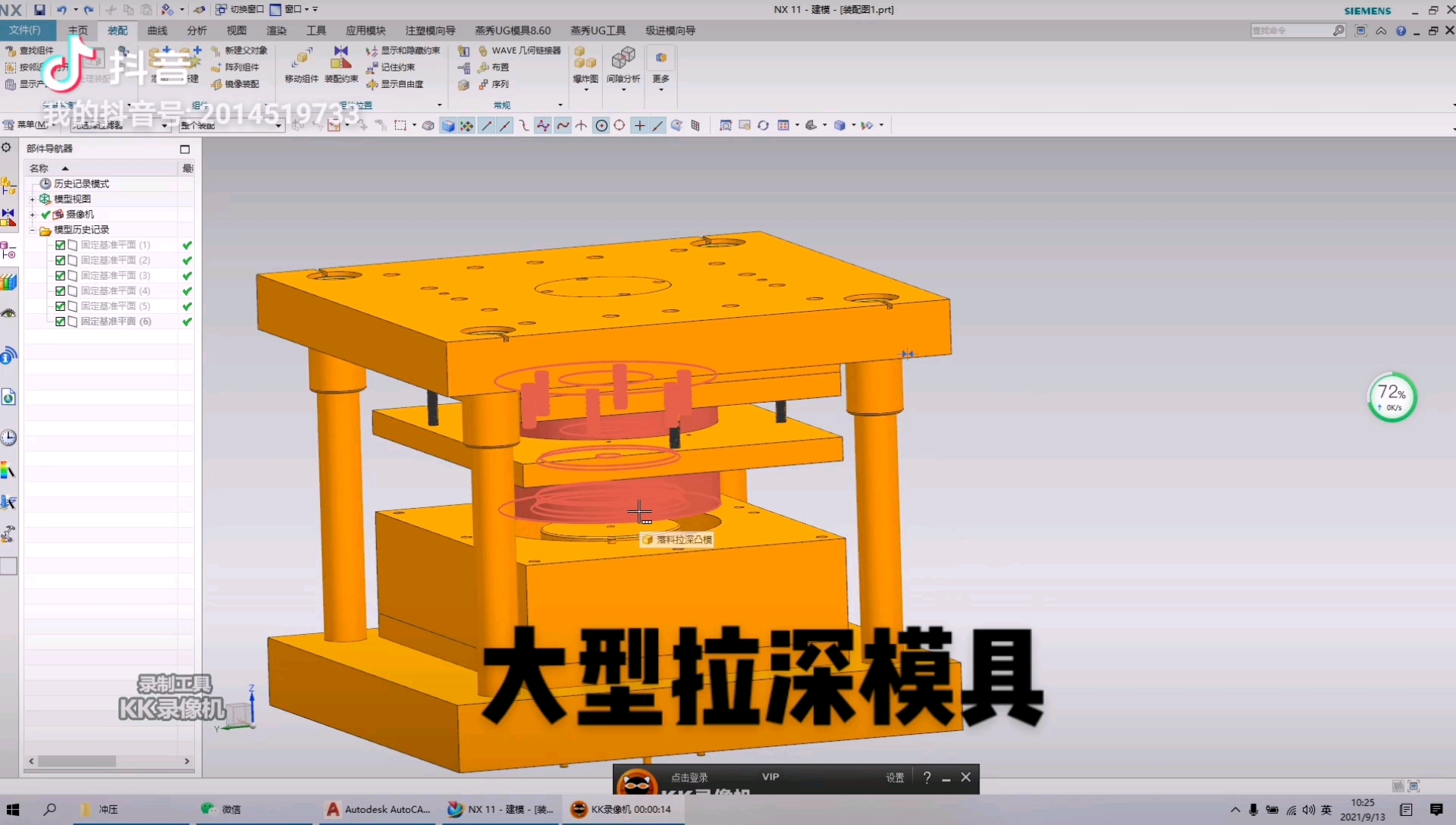The height and width of the screenshot is (825, 1456).
Task: Uncheck 固定基准平面 (1) checkbox
Action: [60, 245]
